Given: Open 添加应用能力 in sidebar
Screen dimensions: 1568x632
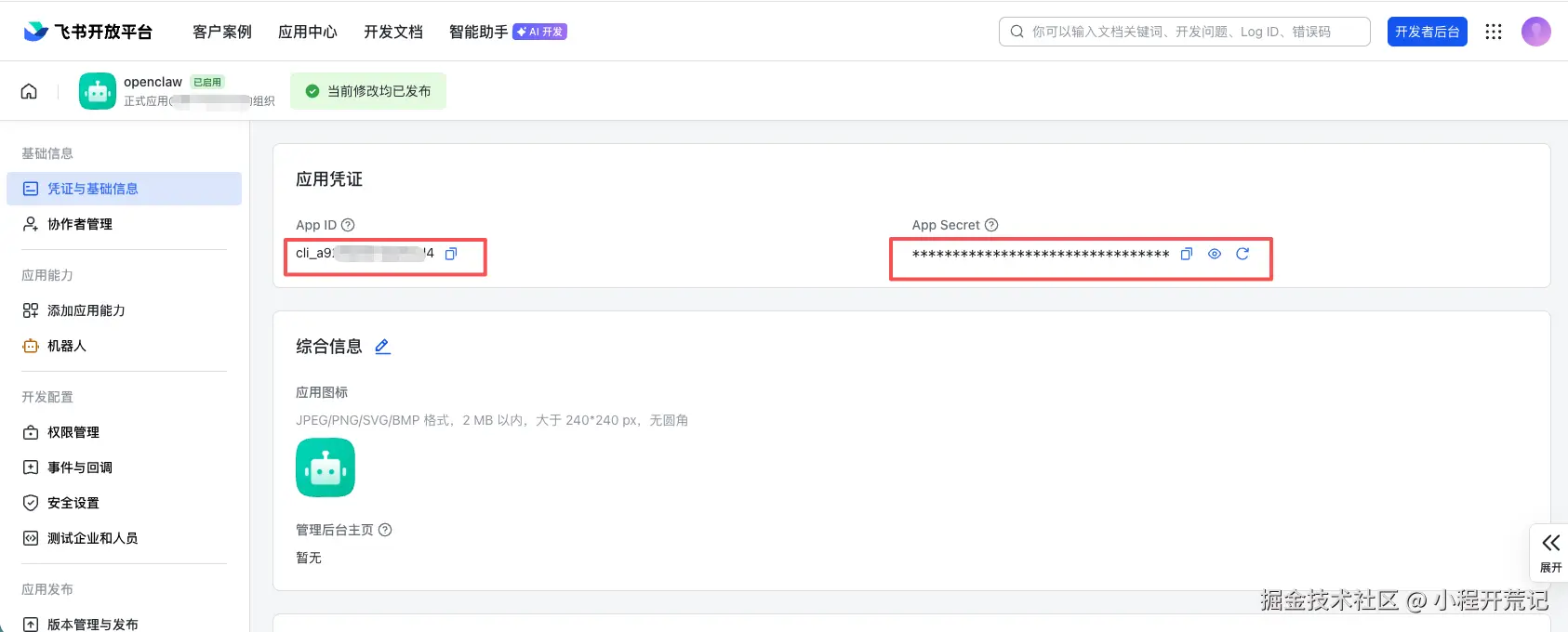Looking at the screenshot, I should click(x=124, y=310).
